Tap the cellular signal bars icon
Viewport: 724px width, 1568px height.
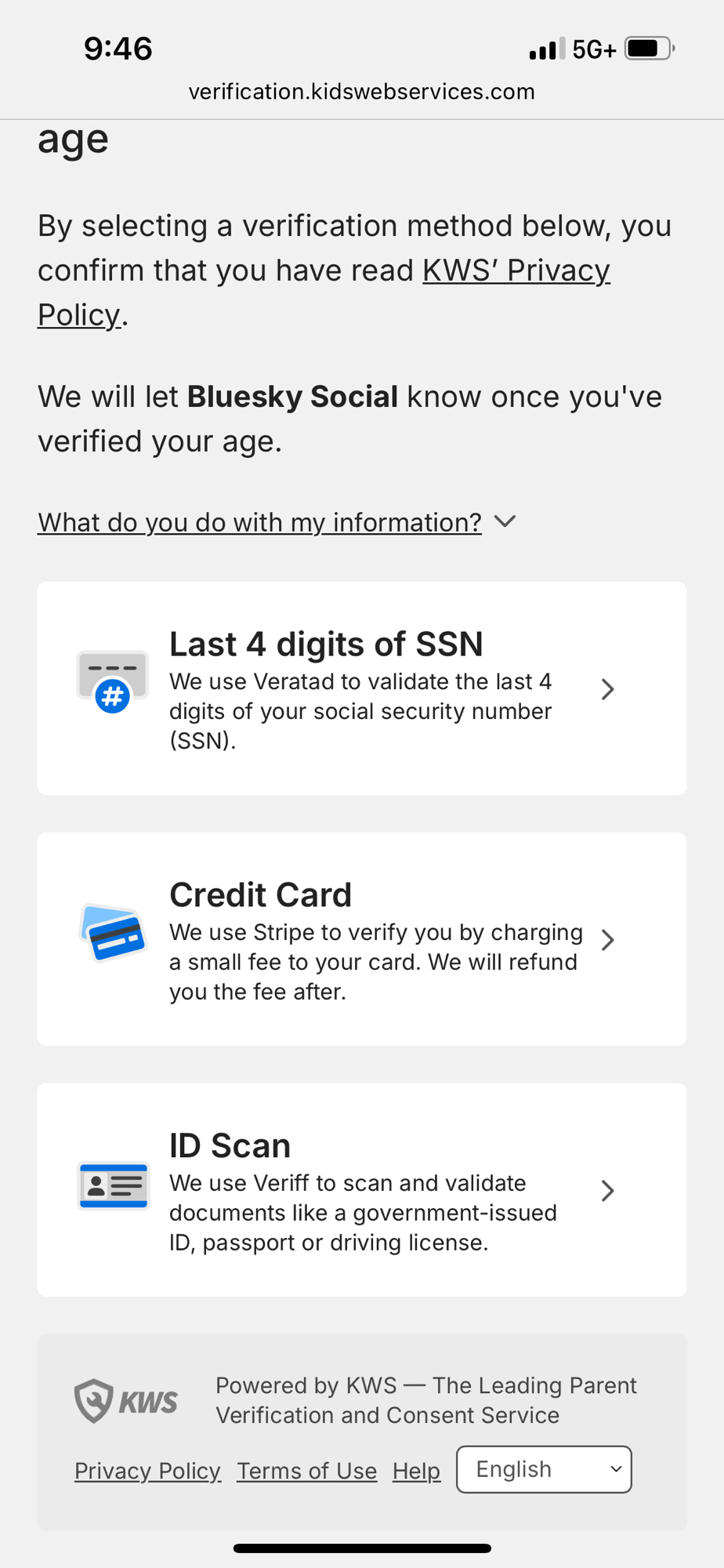546,49
